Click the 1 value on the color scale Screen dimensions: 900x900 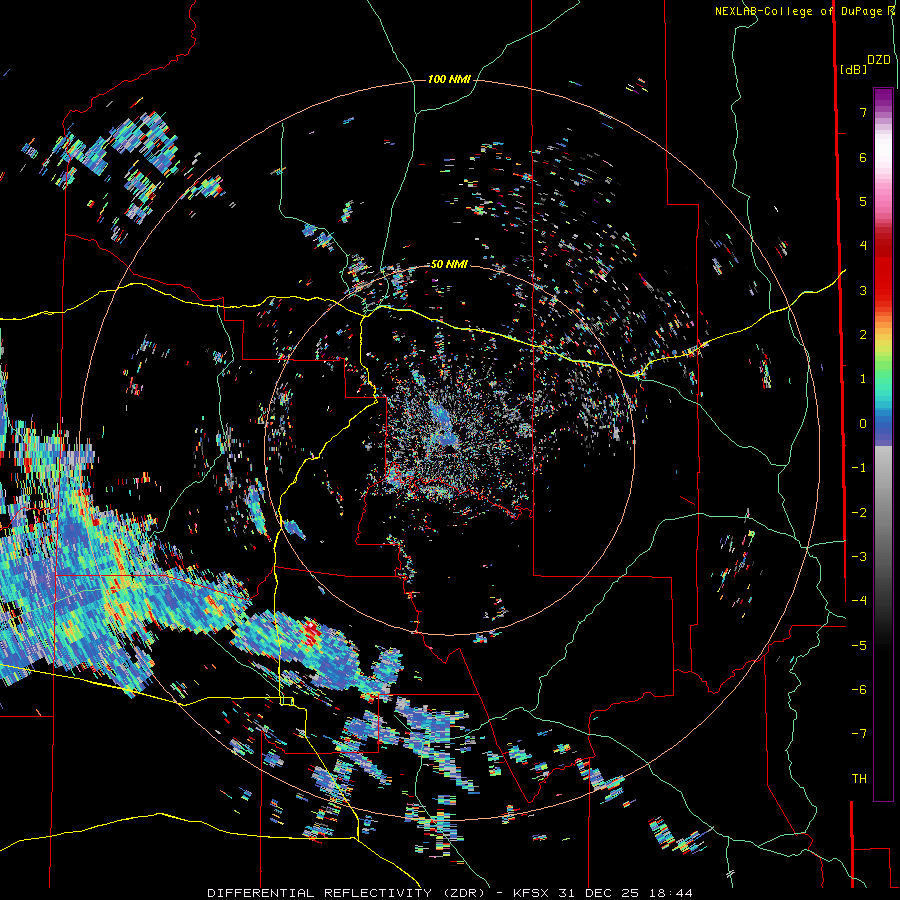click(863, 379)
